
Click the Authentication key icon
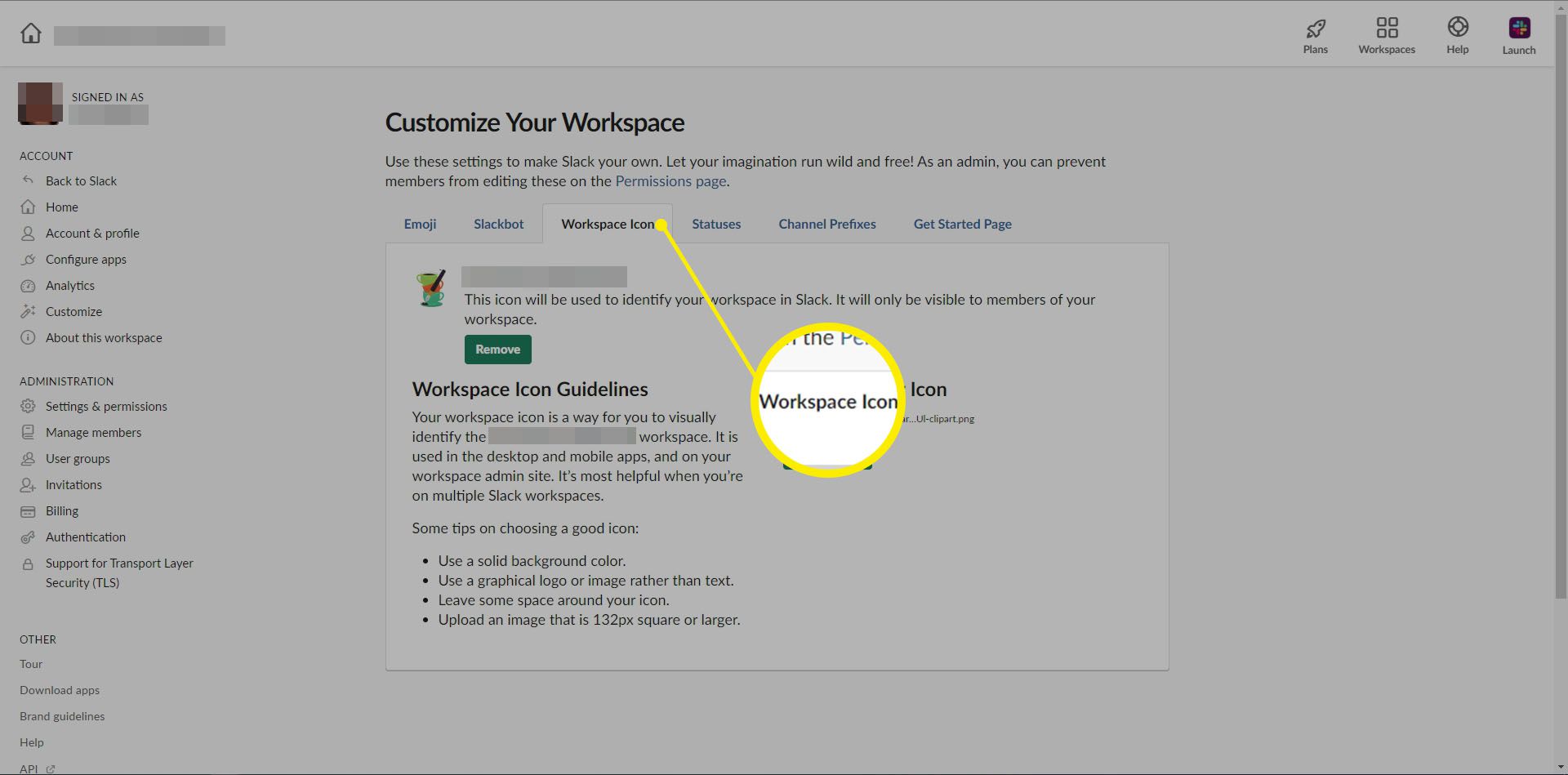coord(28,537)
